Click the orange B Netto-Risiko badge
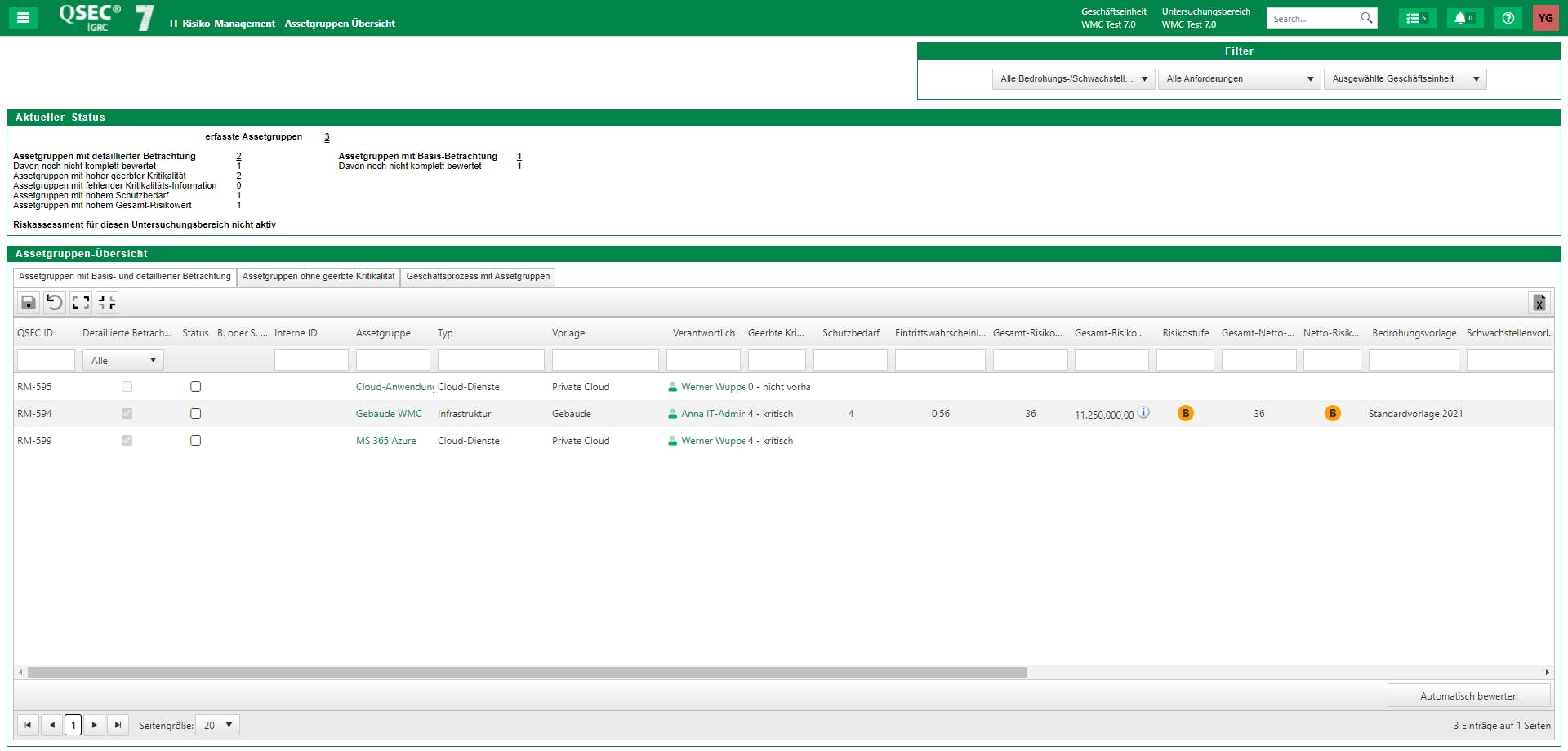This screenshot has width=1568, height=751. tap(1333, 413)
